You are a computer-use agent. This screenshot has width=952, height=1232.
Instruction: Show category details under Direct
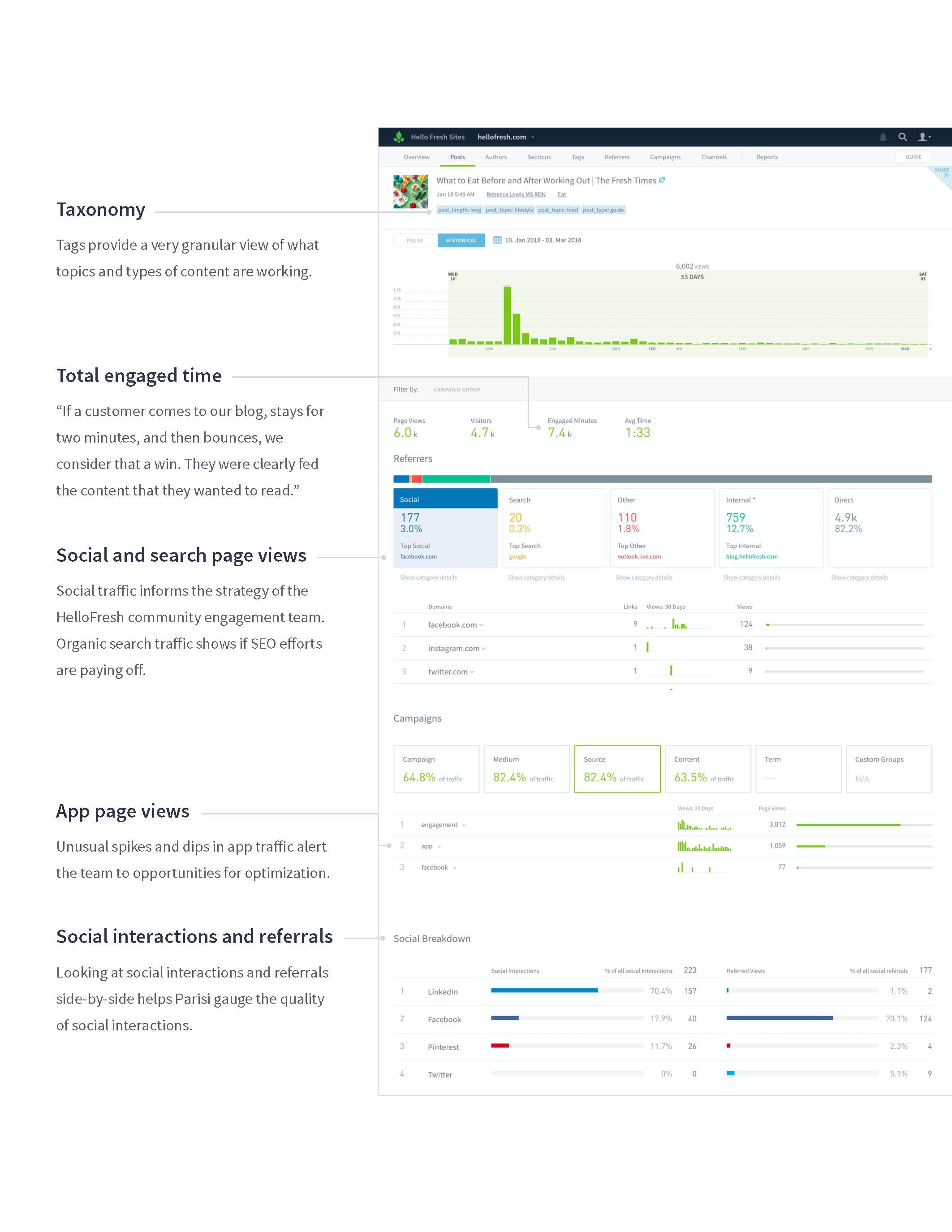click(x=860, y=577)
